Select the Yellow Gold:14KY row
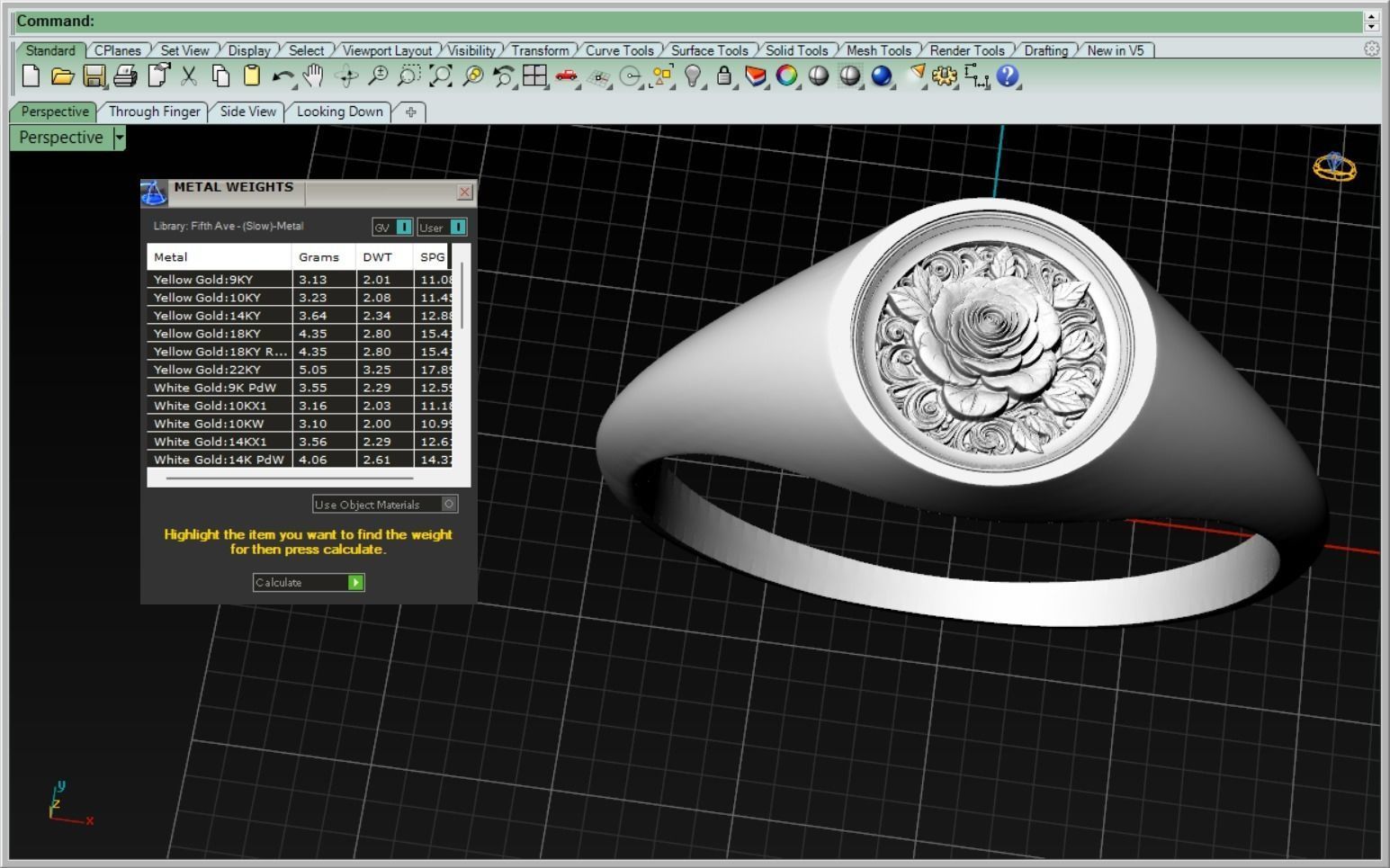Image resolution: width=1390 pixels, height=868 pixels. click(x=300, y=316)
